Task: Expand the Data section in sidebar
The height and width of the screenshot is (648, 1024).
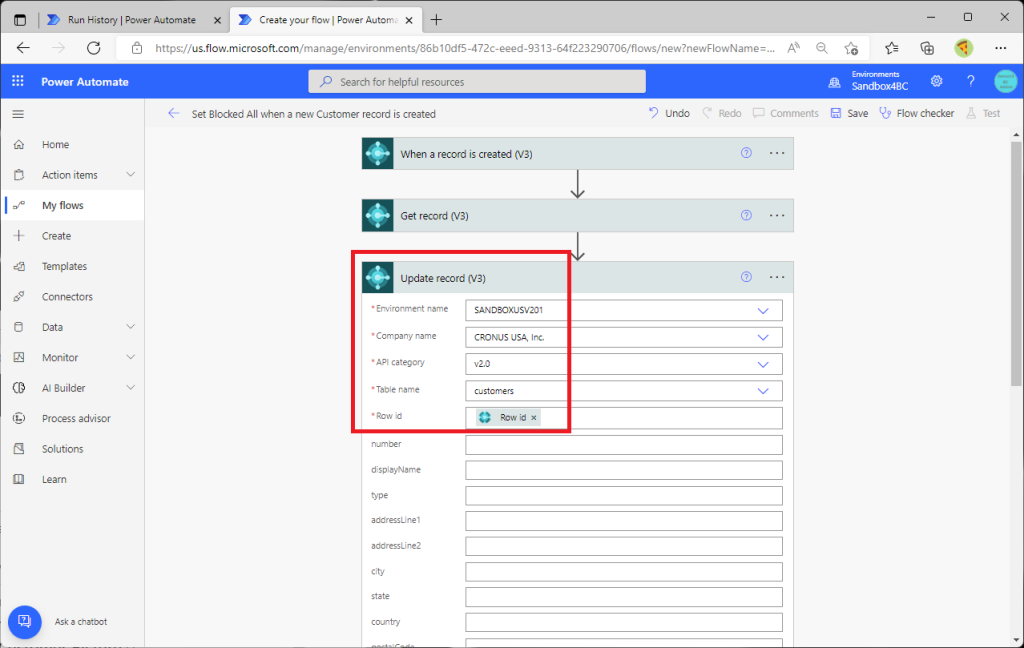Action: point(131,327)
